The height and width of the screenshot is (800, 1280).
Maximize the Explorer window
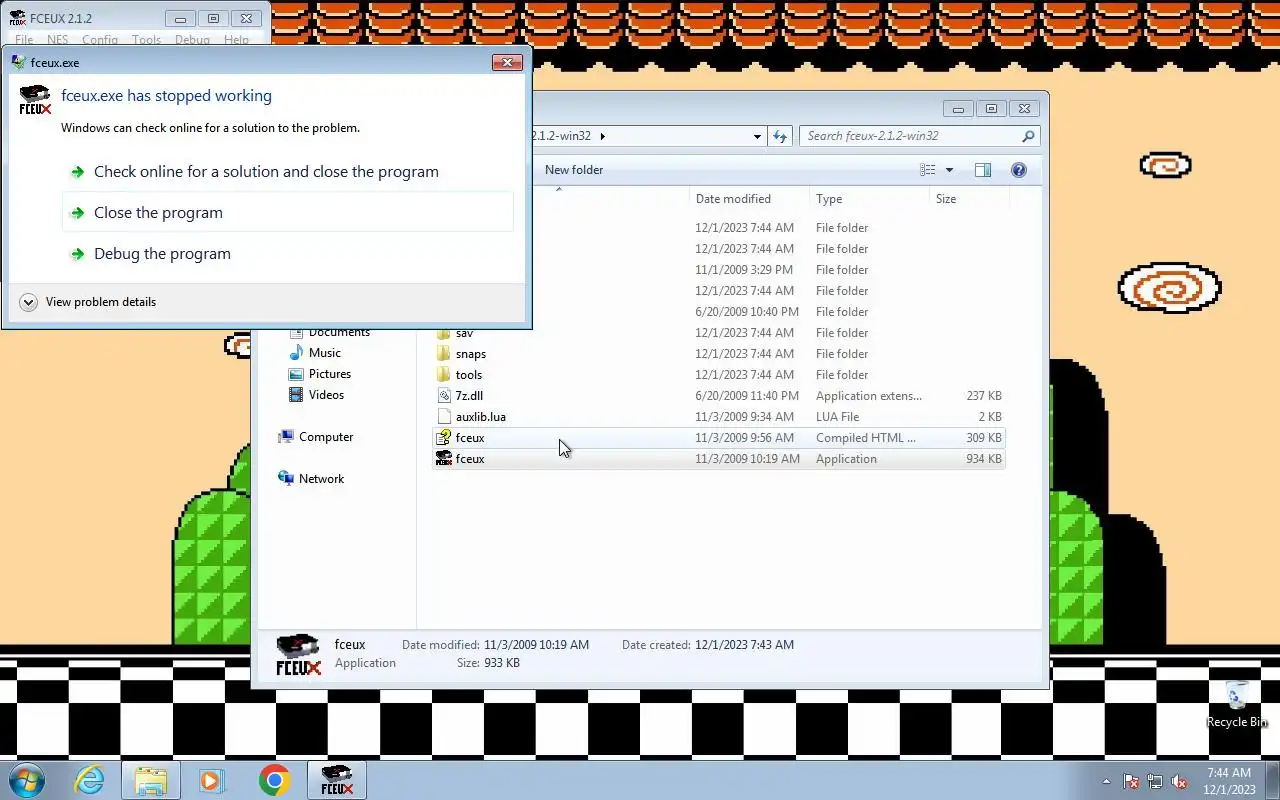point(991,109)
